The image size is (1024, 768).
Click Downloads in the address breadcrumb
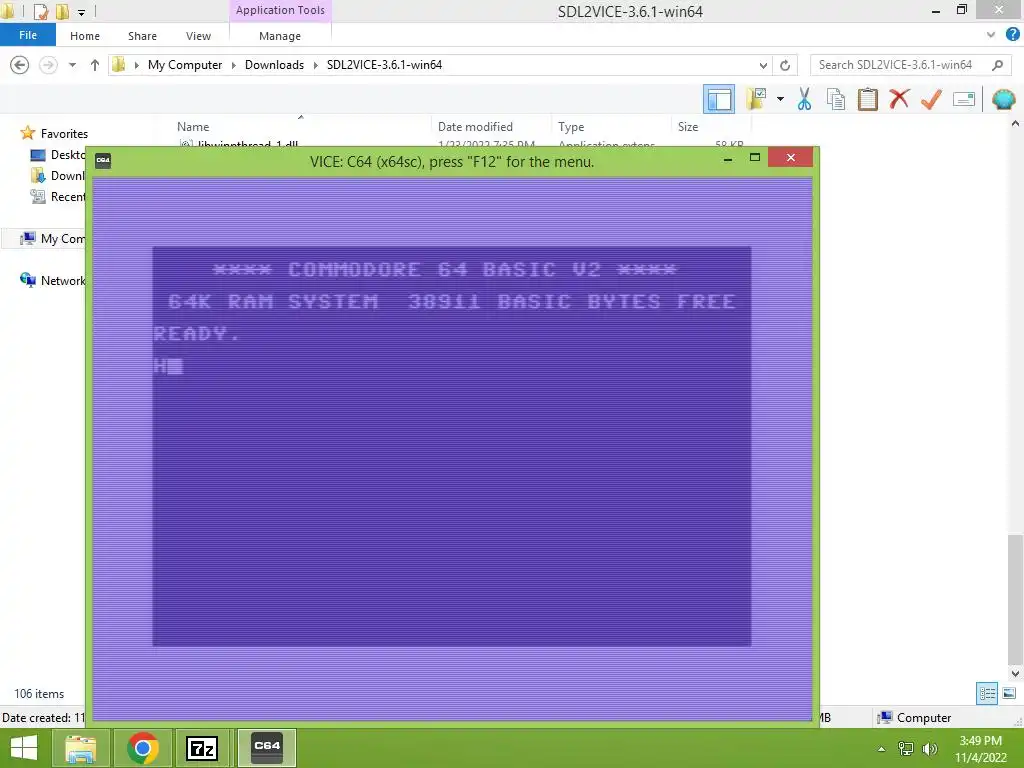(x=274, y=65)
